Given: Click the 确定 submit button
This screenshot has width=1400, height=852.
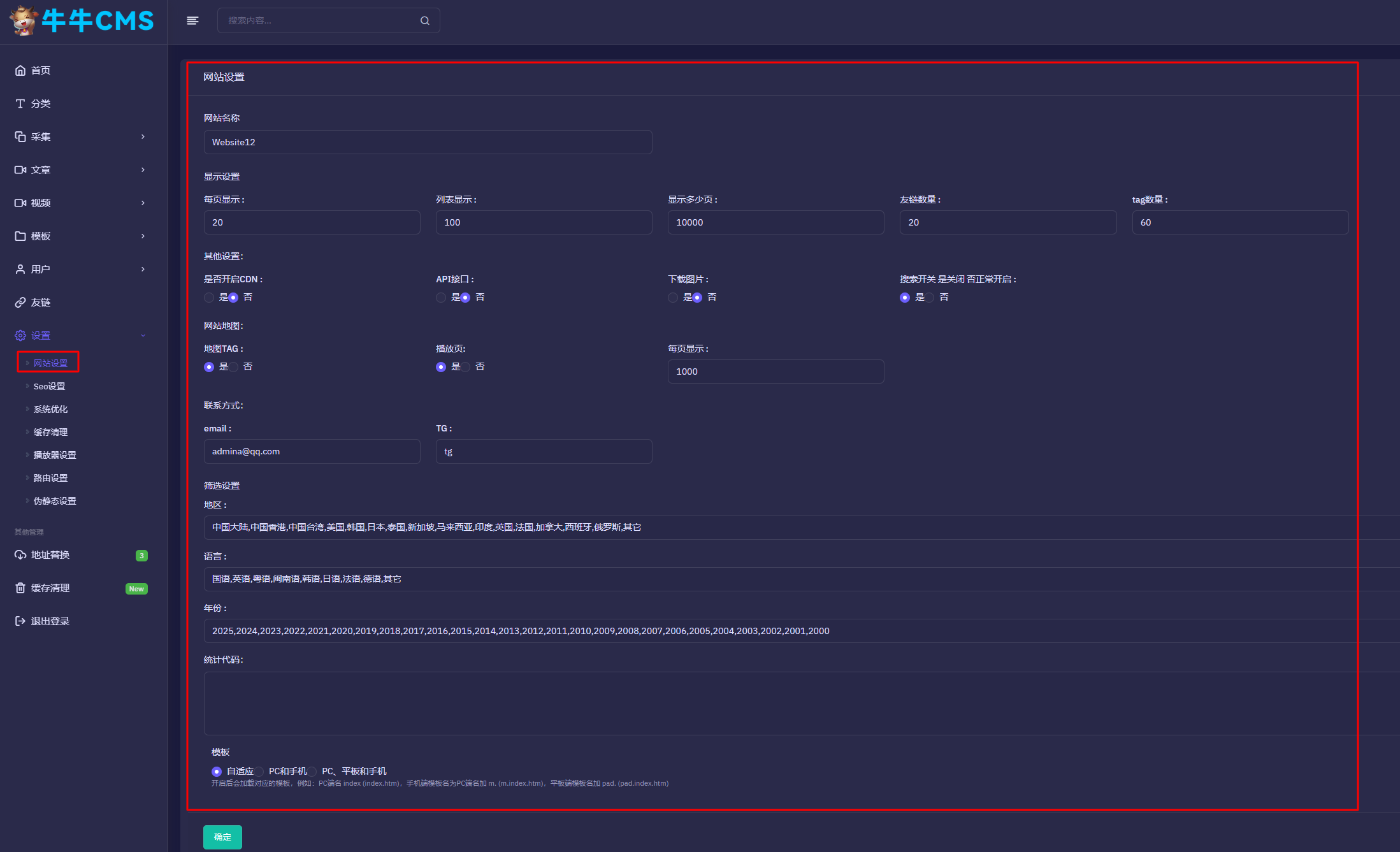Looking at the screenshot, I should (x=222, y=837).
